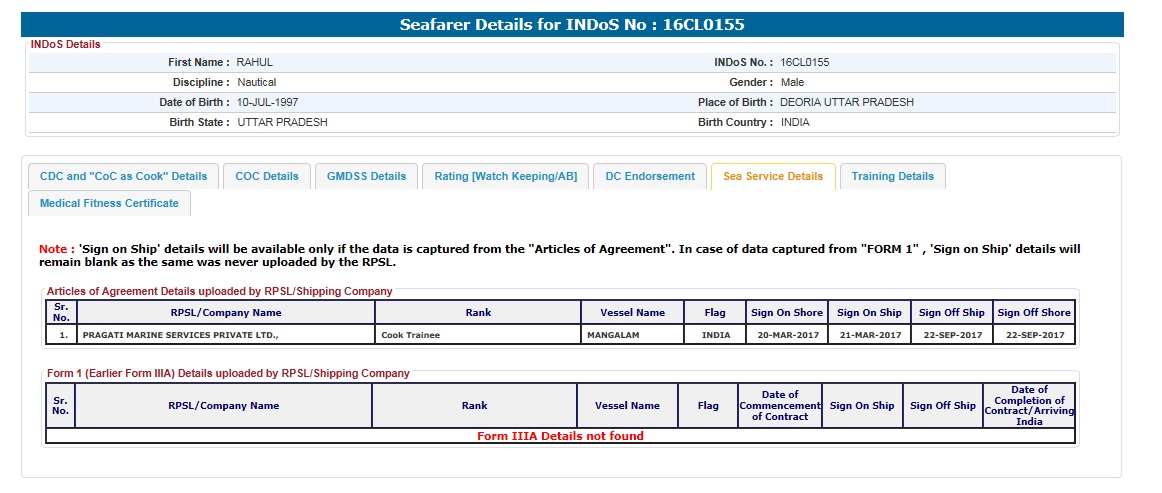Click the INDoS No. value 16CL0155
This screenshot has width=1162, height=493.
tap(805, 62)
